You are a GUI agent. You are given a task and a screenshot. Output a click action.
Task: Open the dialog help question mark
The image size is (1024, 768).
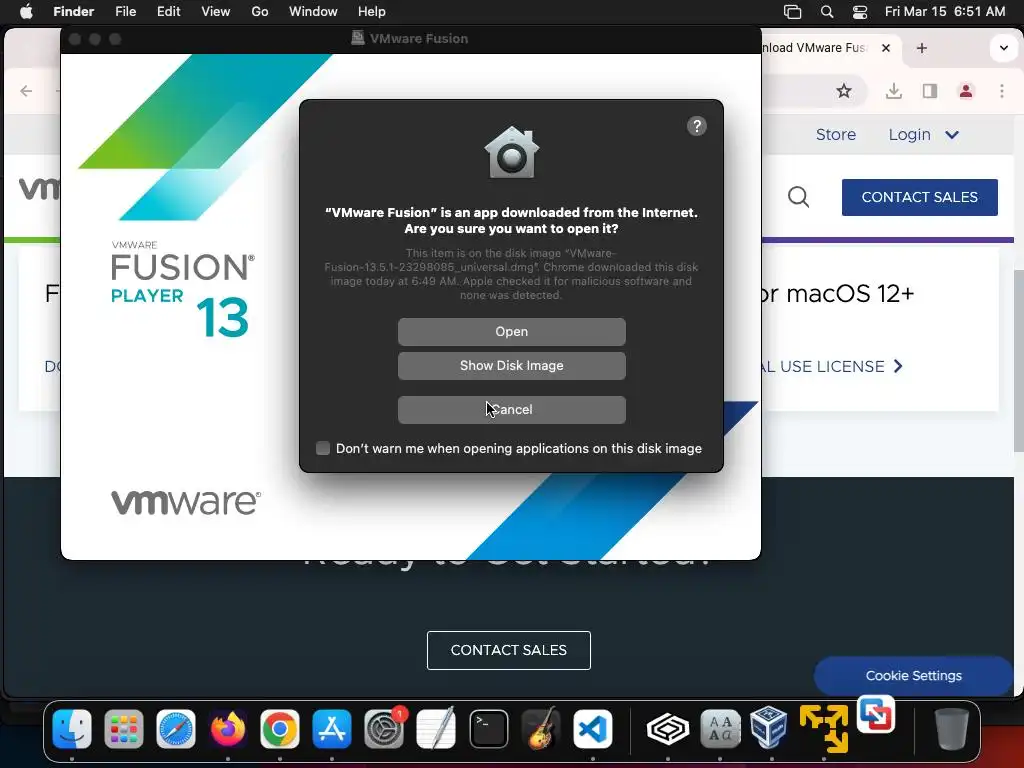click(697, 126)
